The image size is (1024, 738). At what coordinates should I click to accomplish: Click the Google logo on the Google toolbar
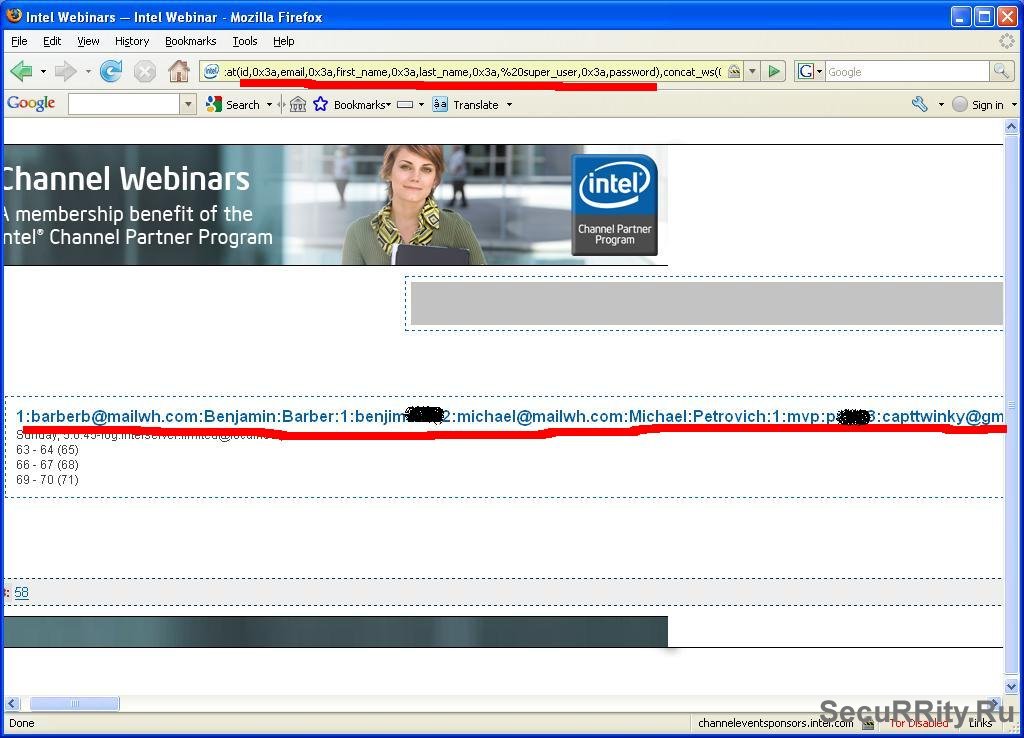(31, 104)
